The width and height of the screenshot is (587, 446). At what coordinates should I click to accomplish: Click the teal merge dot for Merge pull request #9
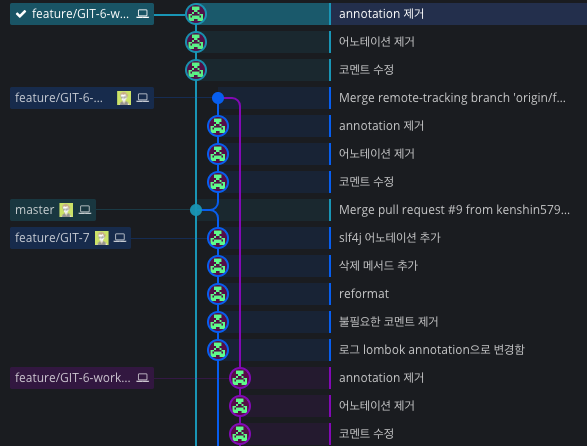(x=196, y=210)
